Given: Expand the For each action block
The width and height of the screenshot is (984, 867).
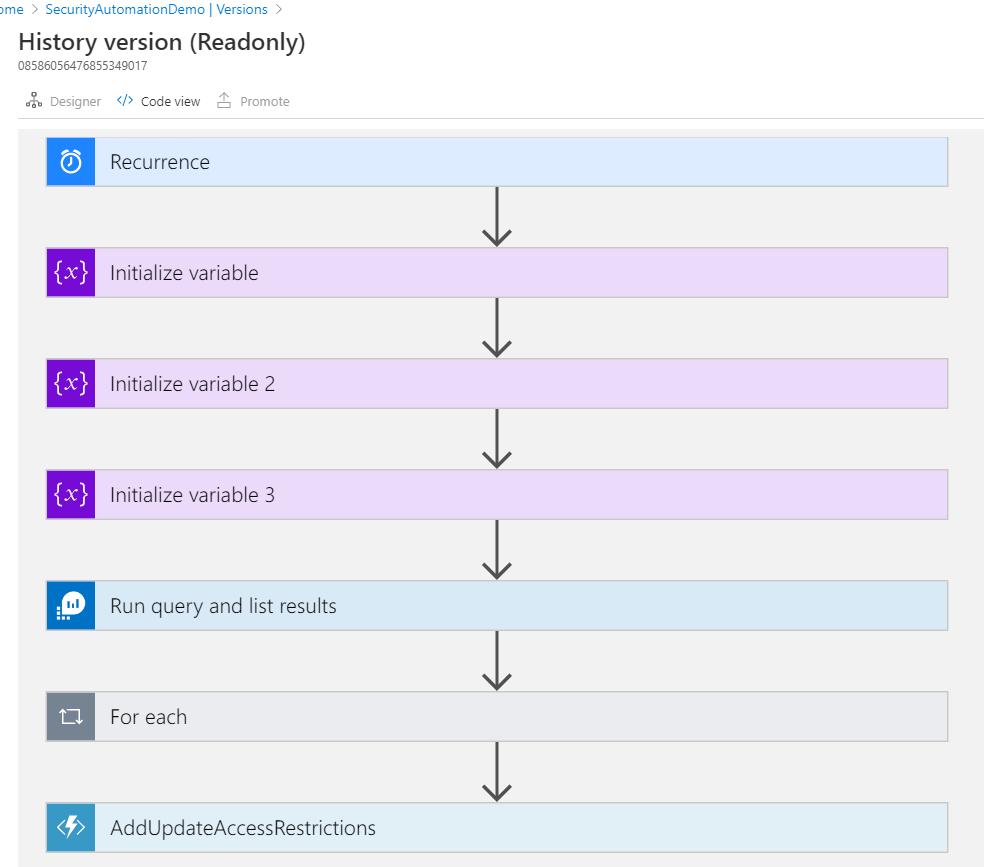Looking at the screenshot, I should click(x=520, y=717).
